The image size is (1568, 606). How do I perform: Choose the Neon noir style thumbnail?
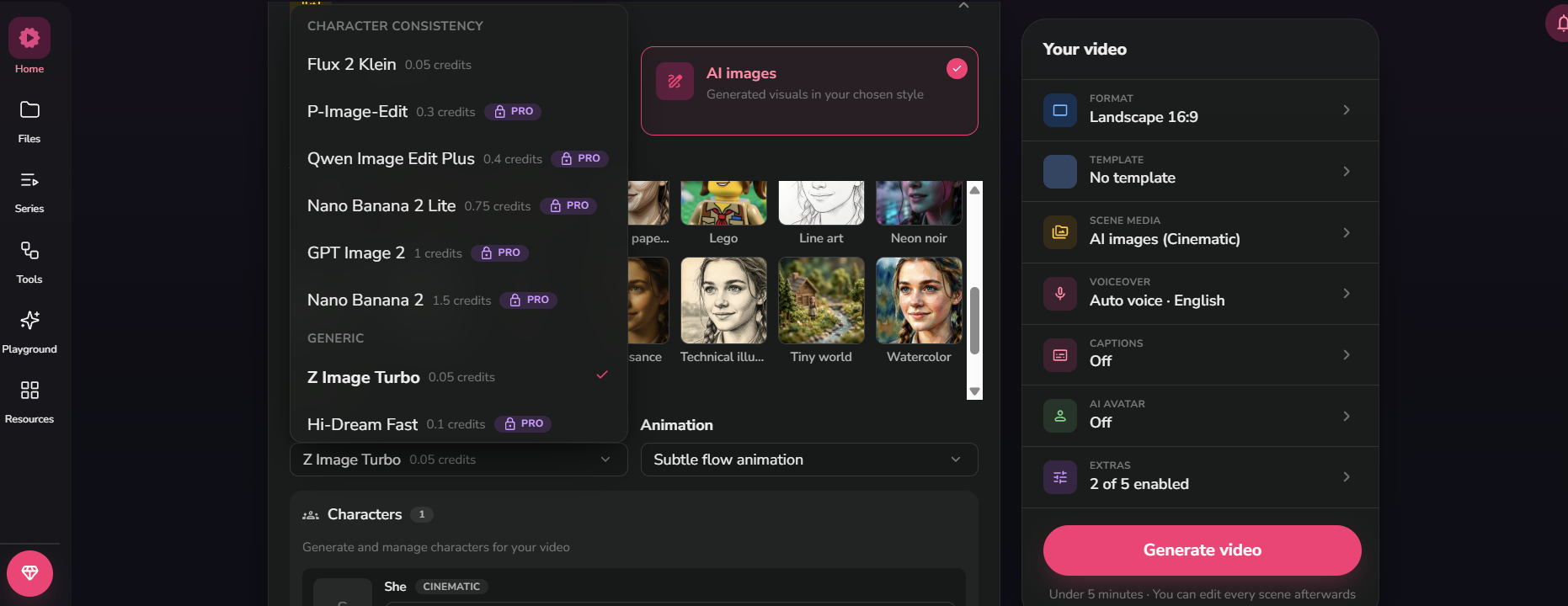919,203
